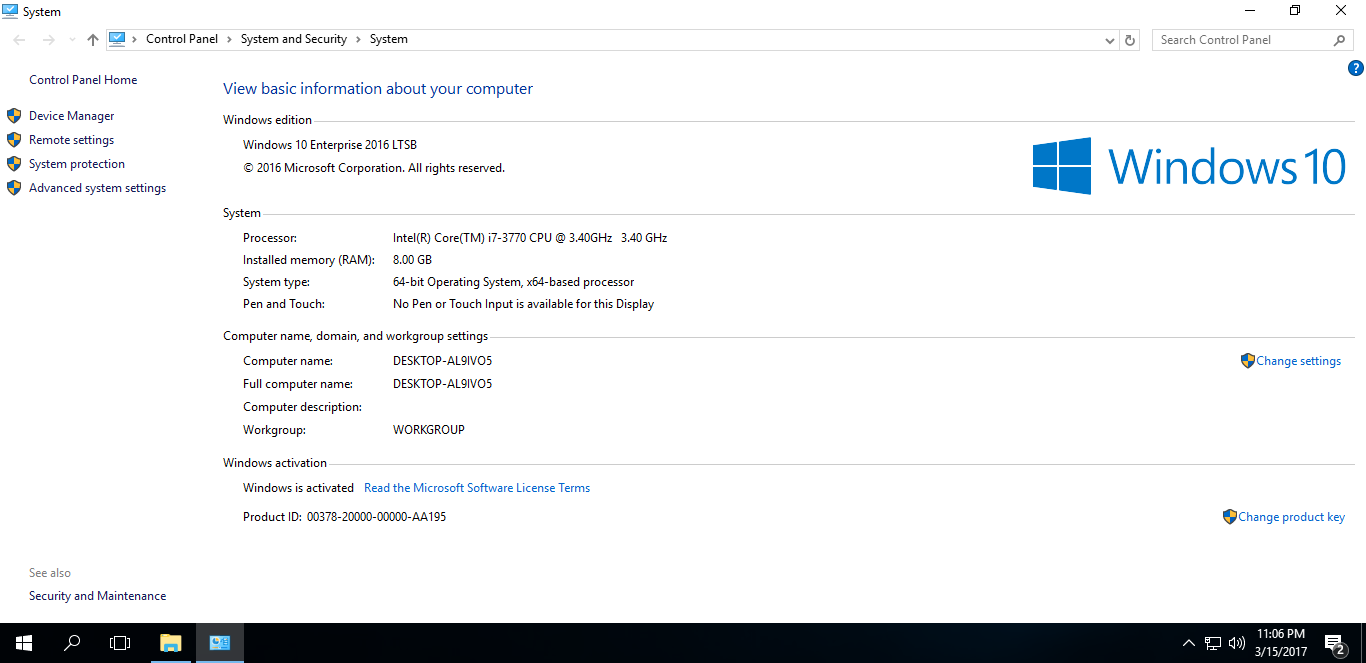Click the Back navigation arrow
The image size is (1366, 663).
[20, 40]
